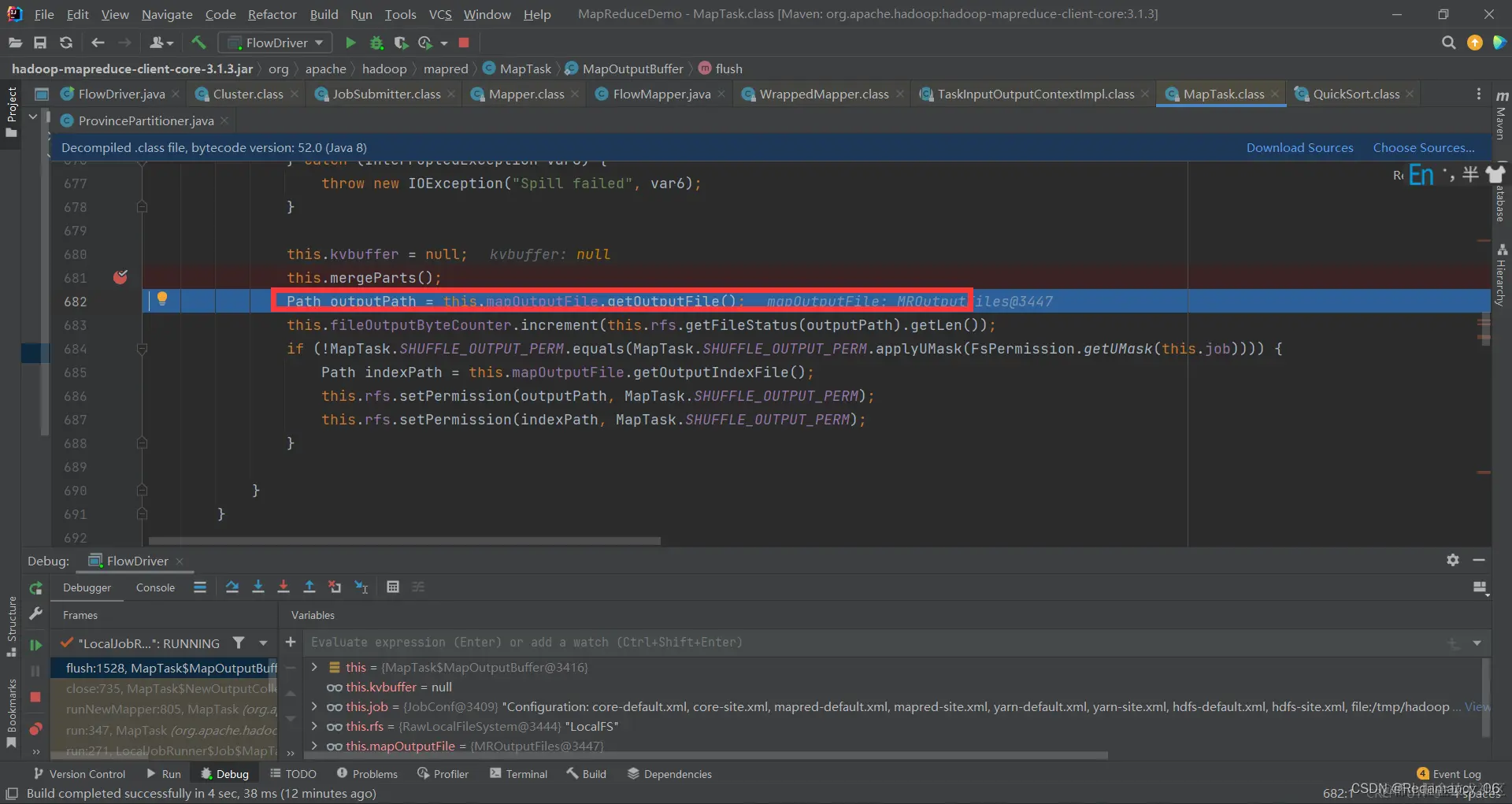The height and width of the screenshot is (804, 1512).
Task: Click Resume Program icon in debug sidebar
Action: point(35,645)
